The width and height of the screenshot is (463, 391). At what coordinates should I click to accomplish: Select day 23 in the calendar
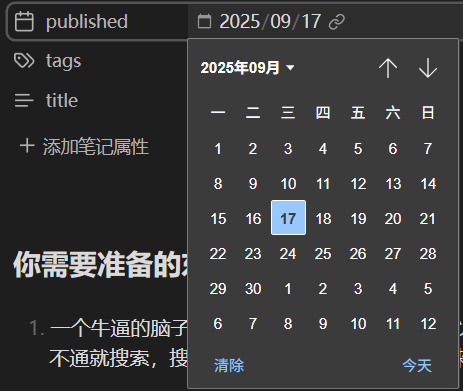253,254
